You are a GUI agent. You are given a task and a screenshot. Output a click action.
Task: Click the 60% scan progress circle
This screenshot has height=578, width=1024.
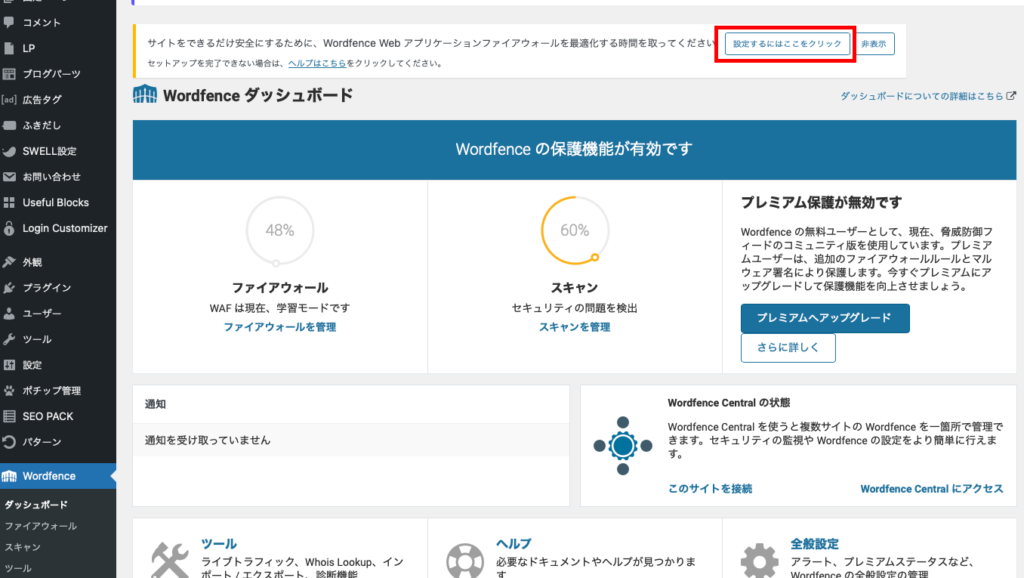click(575, 231)
